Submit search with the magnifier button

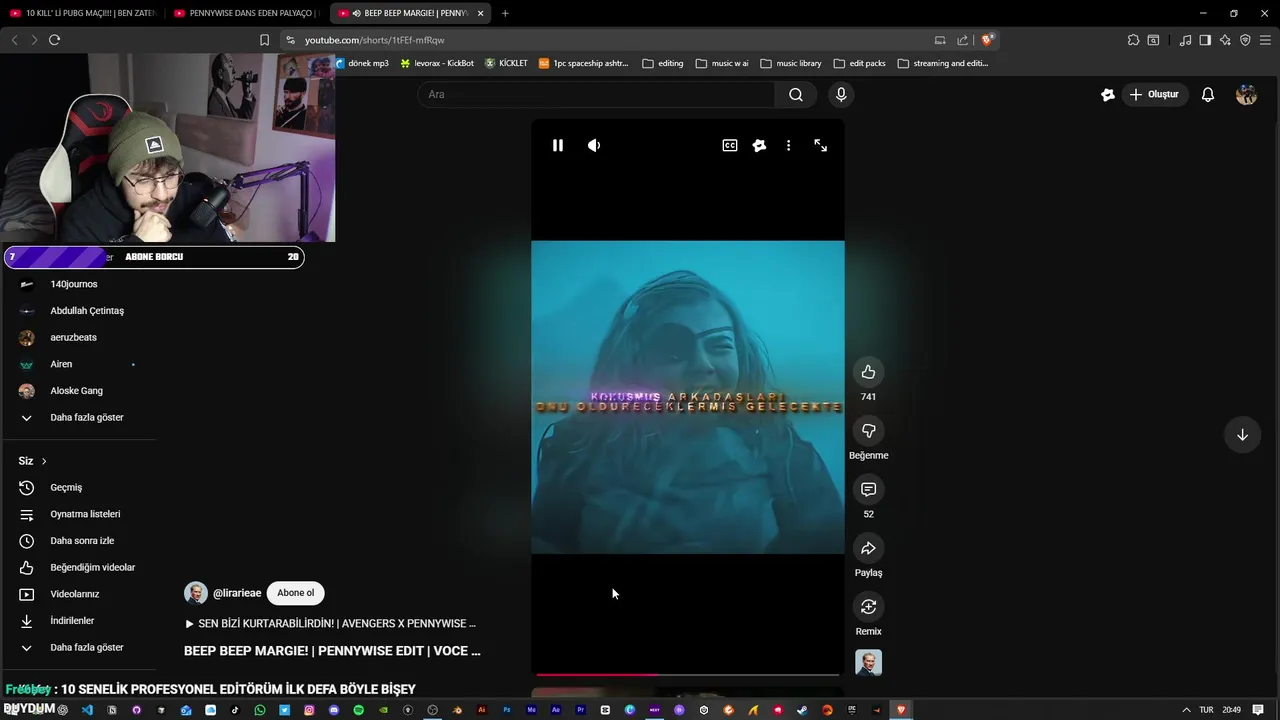(x=796, y=94)
